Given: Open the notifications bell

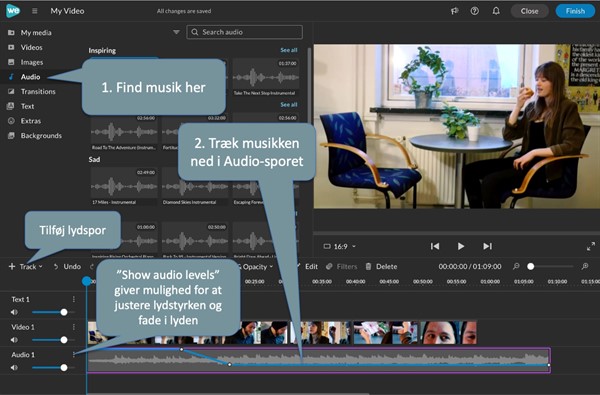Looking at the screenshot, I should 496,11.
